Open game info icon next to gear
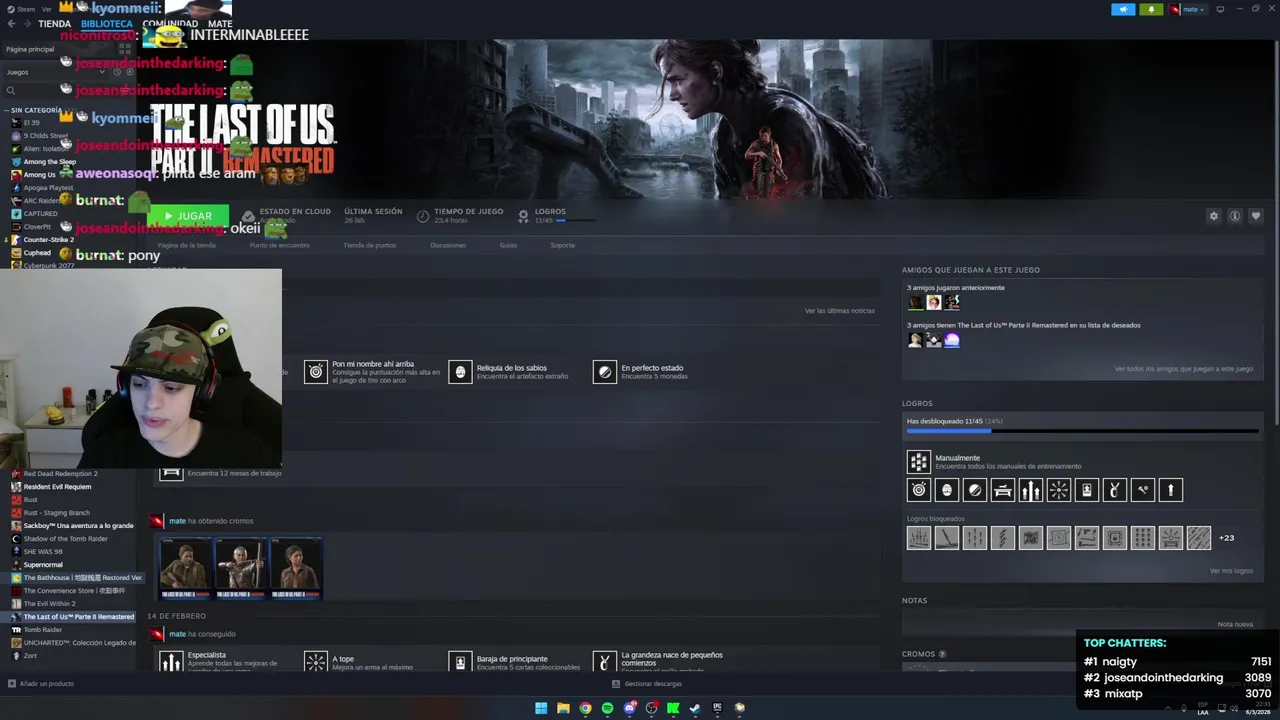The height and width of the screenshot is (720, 1280). [x=1235, y=216]
